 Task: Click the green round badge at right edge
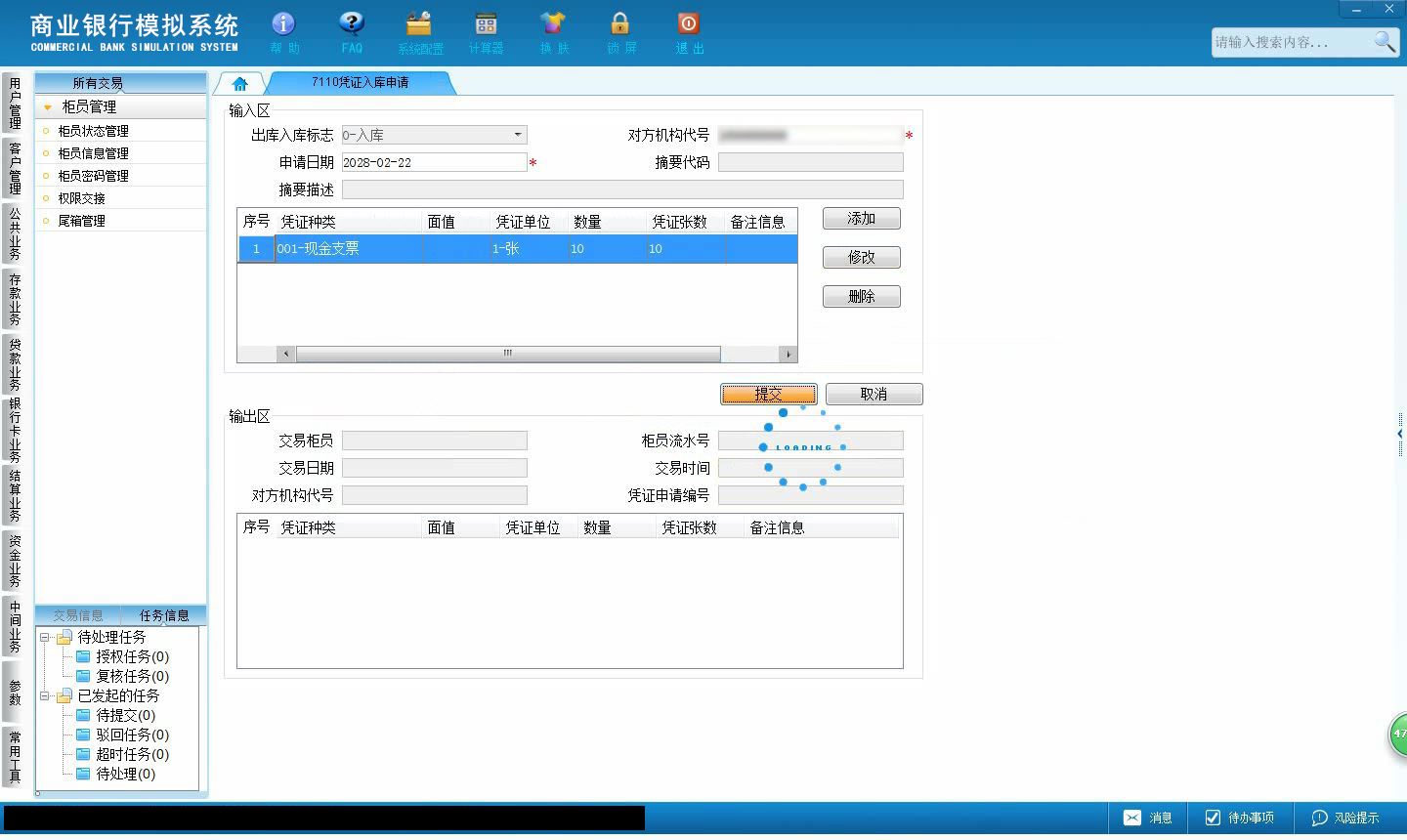click(1398, 734)
